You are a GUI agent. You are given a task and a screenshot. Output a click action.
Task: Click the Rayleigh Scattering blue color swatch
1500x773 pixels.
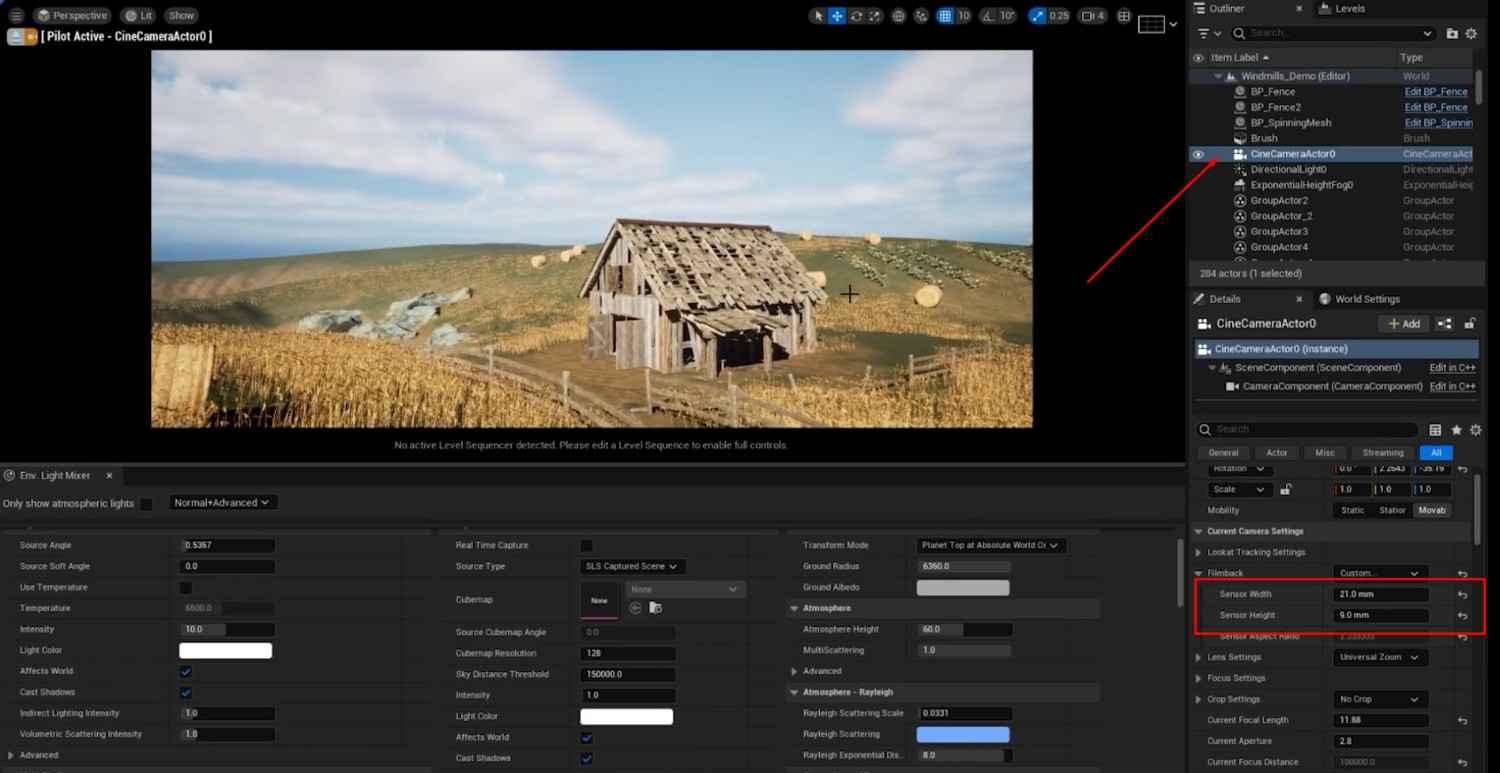tap(963, 735)
